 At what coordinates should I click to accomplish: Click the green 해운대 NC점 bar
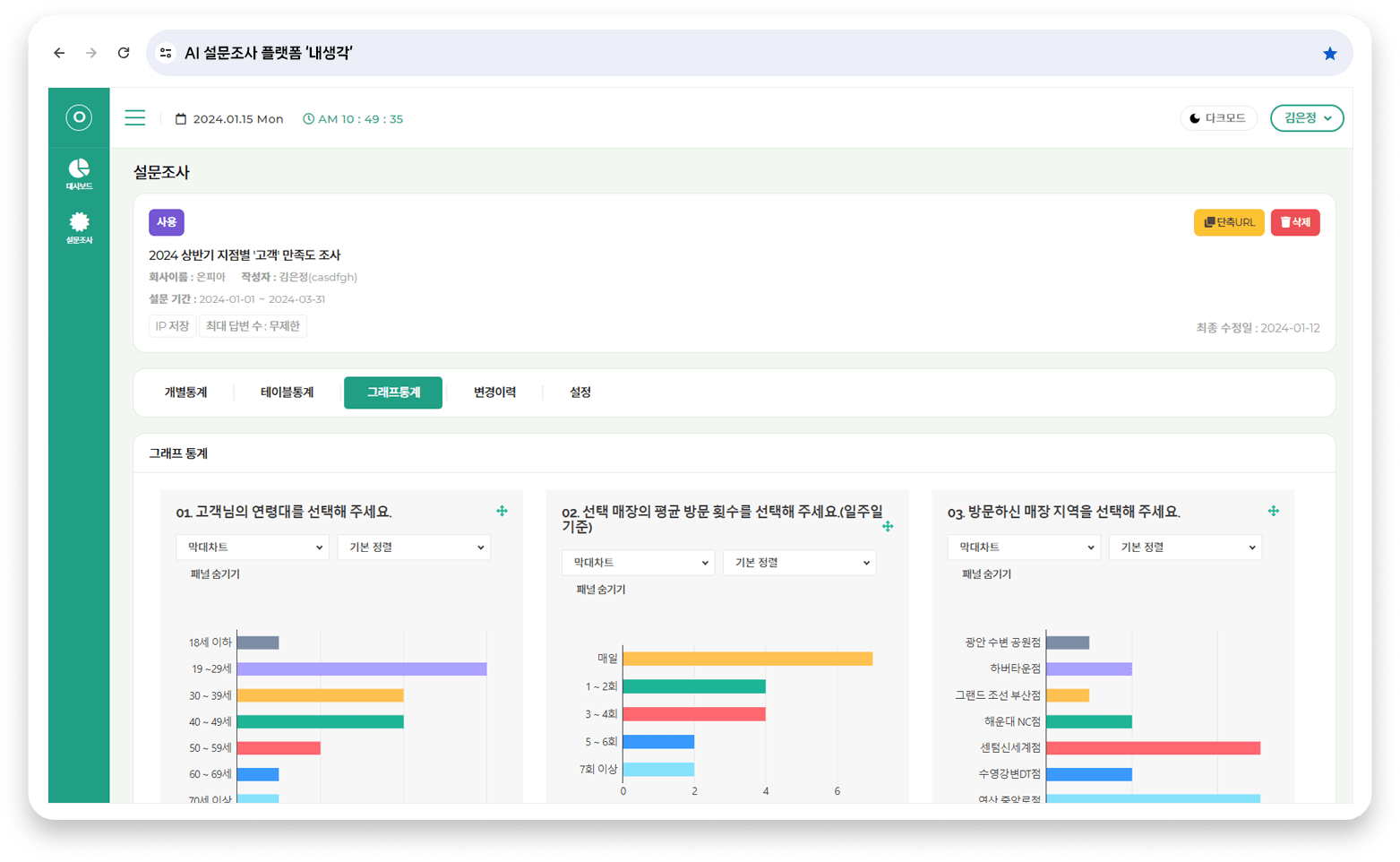pyautogui.click(x=1089, y=721)
